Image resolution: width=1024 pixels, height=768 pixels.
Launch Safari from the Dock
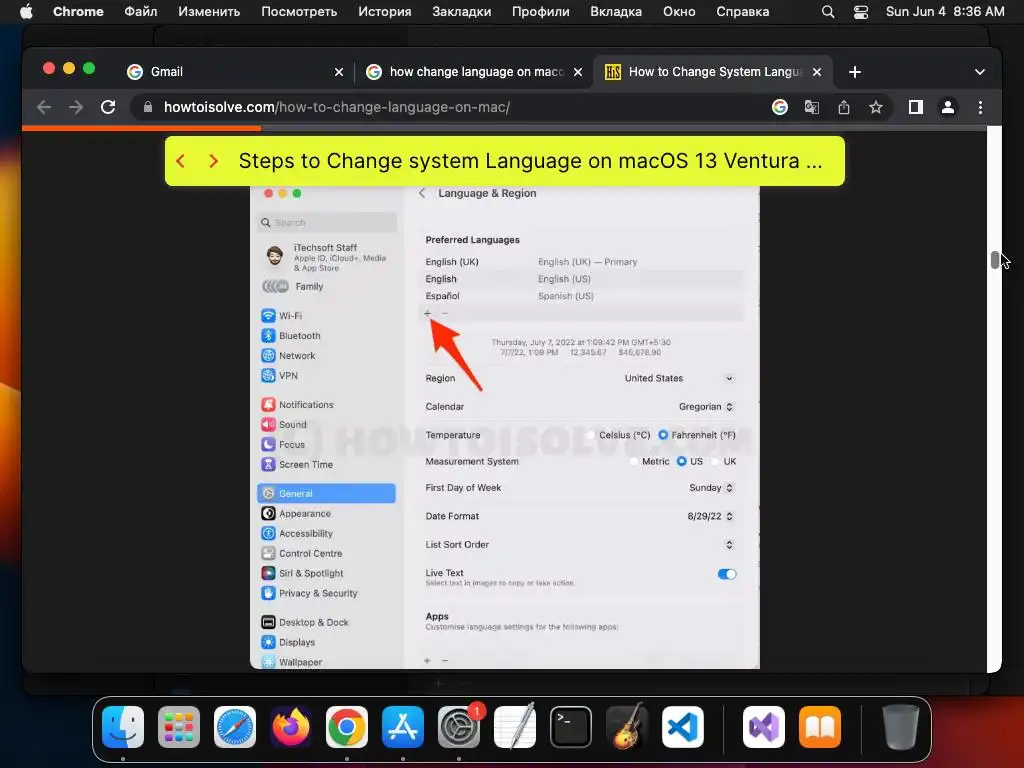235,727
